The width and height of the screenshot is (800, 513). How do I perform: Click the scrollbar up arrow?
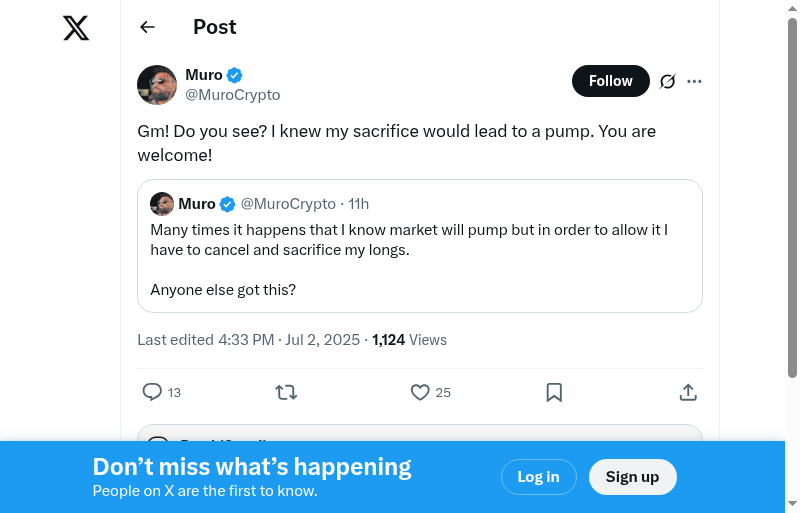[x=792, y=8]
